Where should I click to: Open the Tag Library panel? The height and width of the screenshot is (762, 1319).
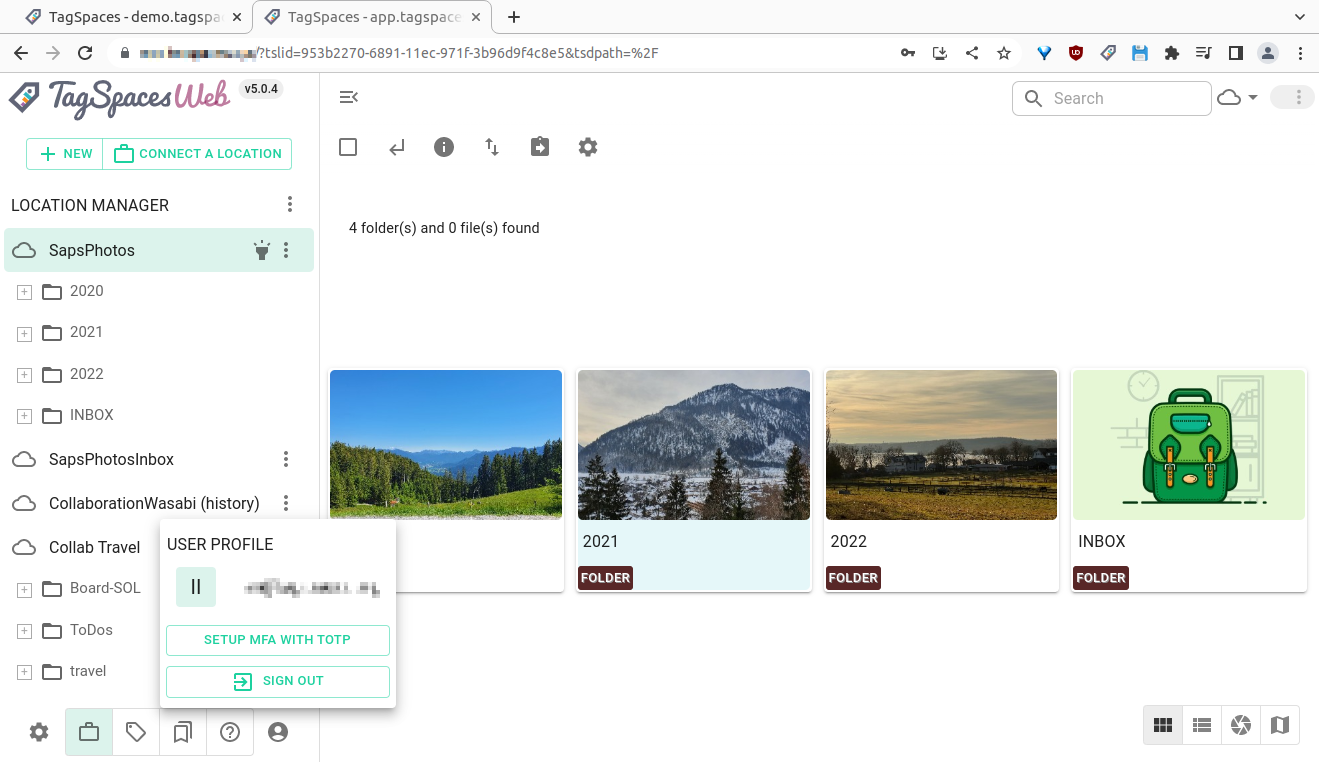(x=135, y=732)
